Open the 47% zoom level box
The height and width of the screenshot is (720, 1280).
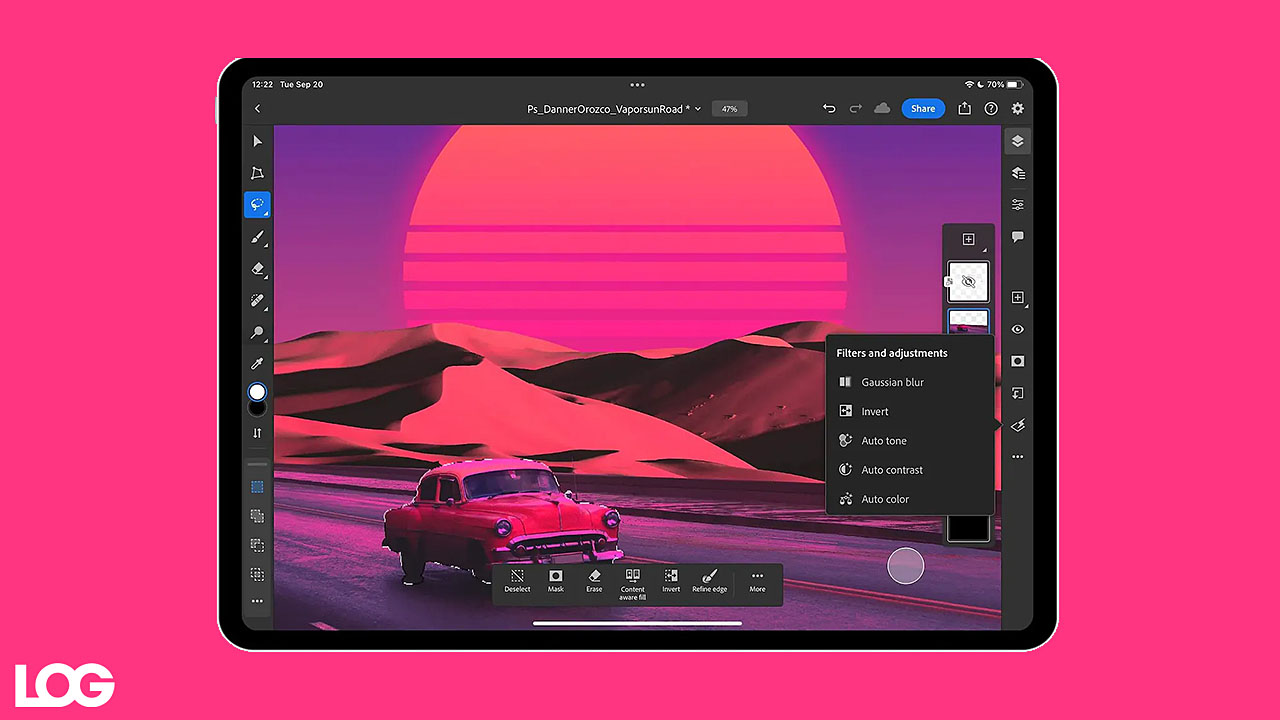point(729,109)
